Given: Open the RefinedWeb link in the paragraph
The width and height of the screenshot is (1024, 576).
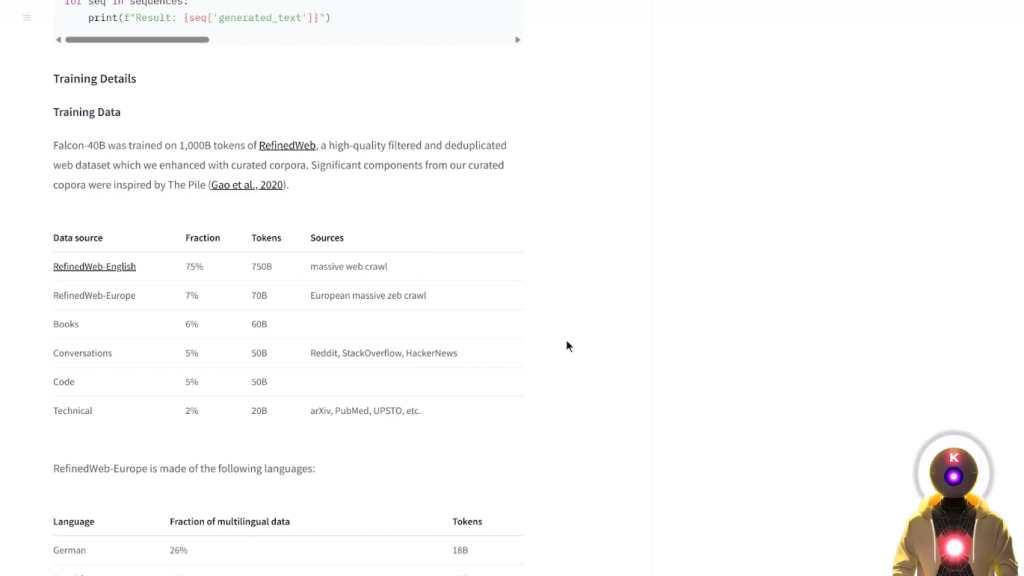Looking at the screenshot, I should (x=287, y=146).
